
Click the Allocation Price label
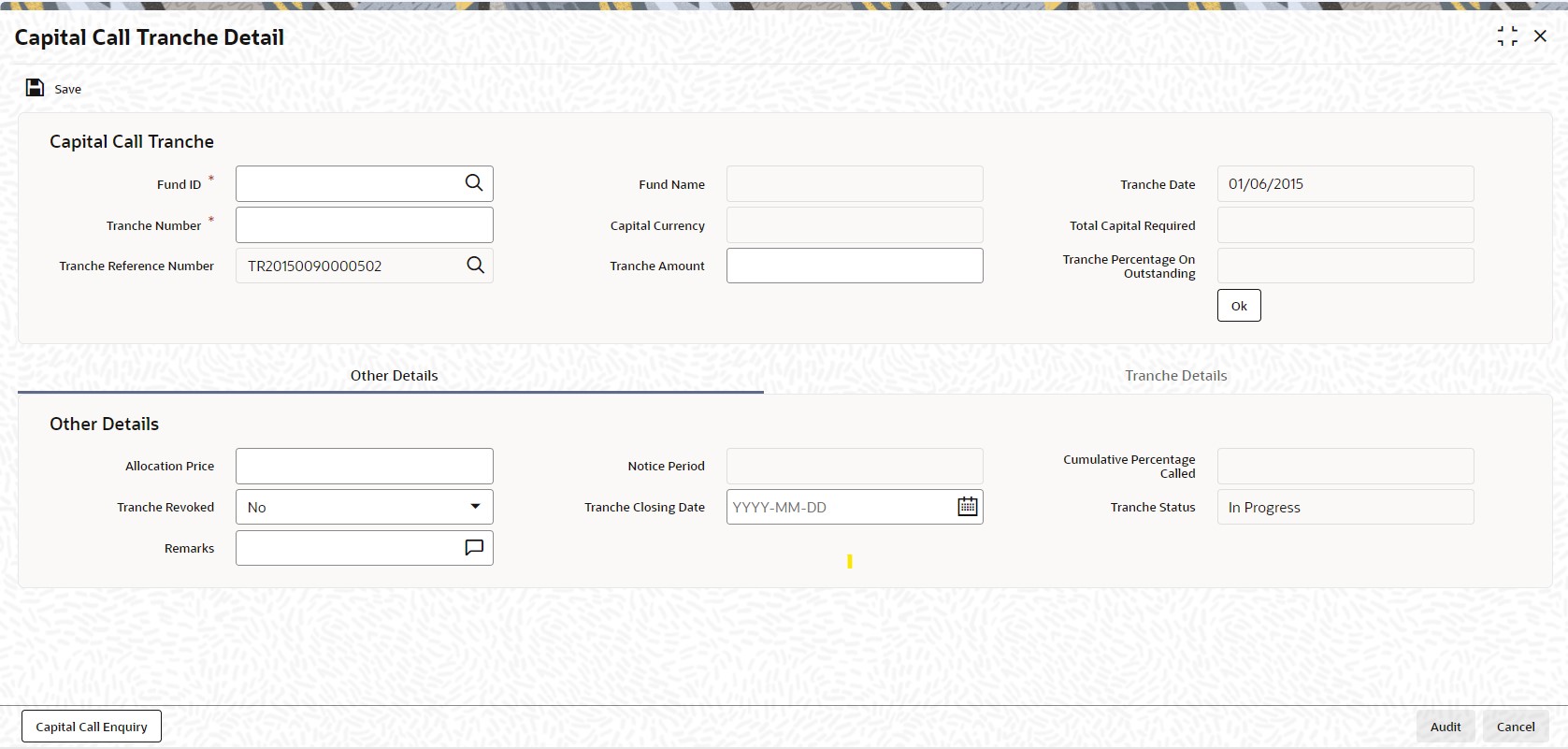point(169,466)
